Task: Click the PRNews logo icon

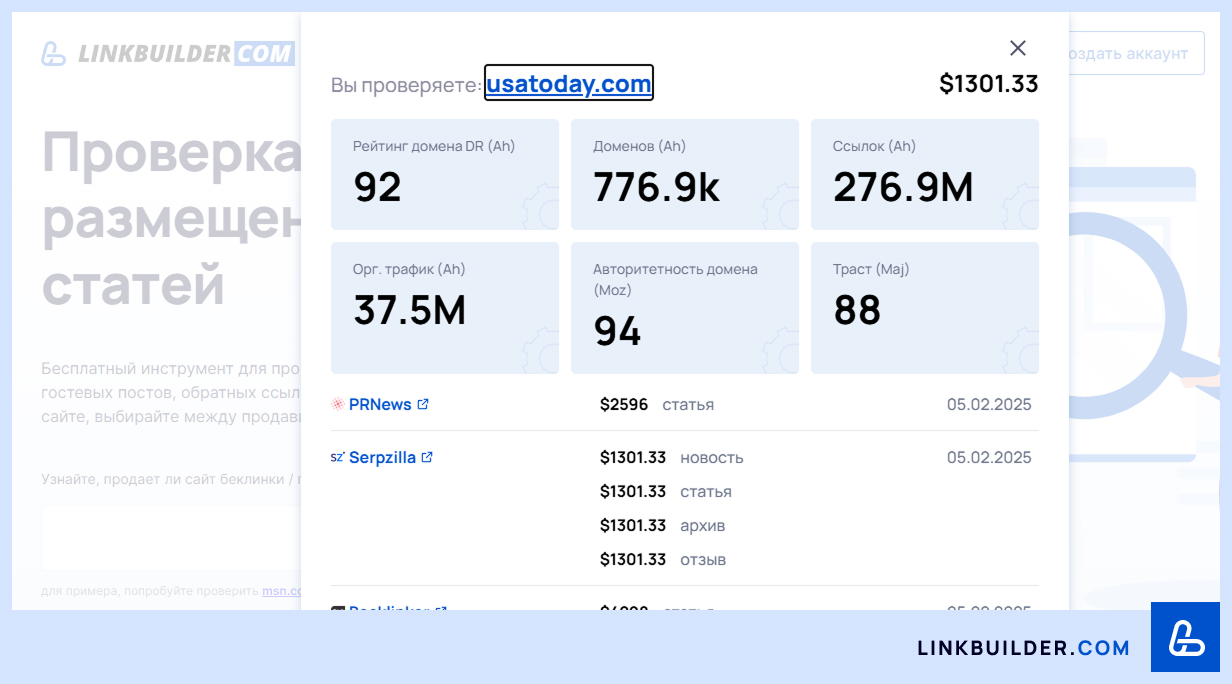Action: click(x=338, y=404)
